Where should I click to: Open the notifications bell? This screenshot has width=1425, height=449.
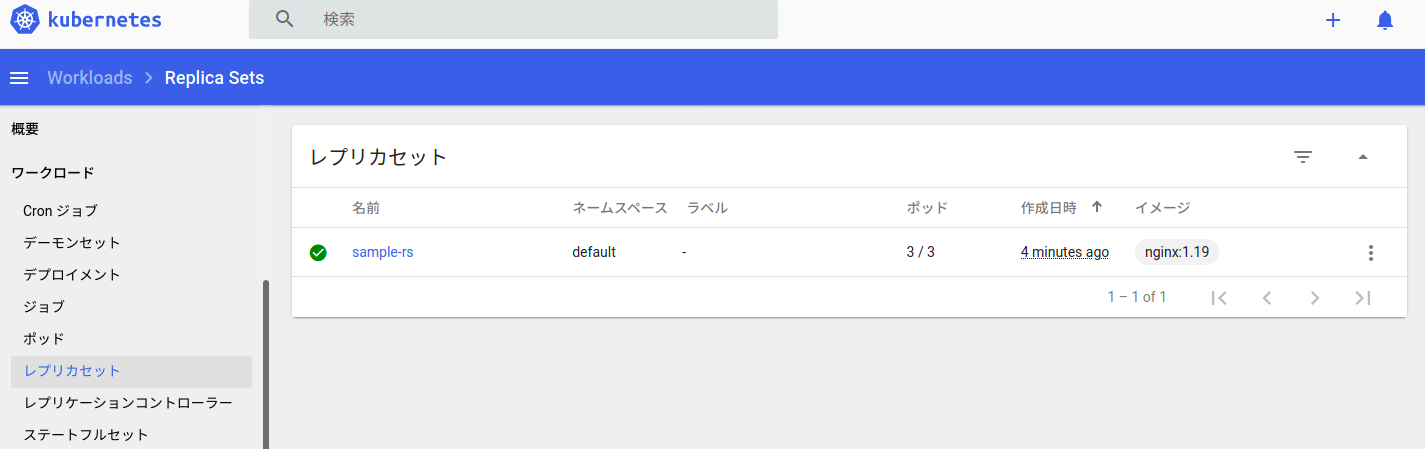[1384, 20]
